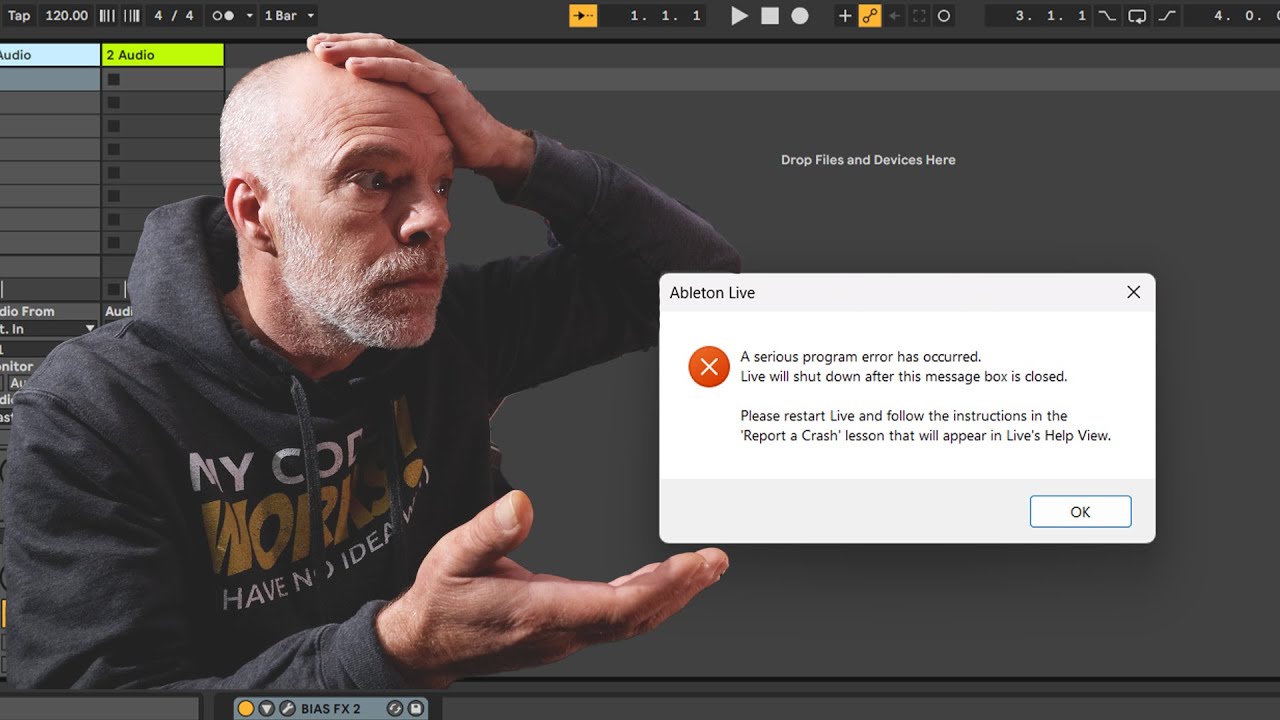Click 'A serious program error has occurred.' text
The image size is (1280, 720).
pos(861,357)
